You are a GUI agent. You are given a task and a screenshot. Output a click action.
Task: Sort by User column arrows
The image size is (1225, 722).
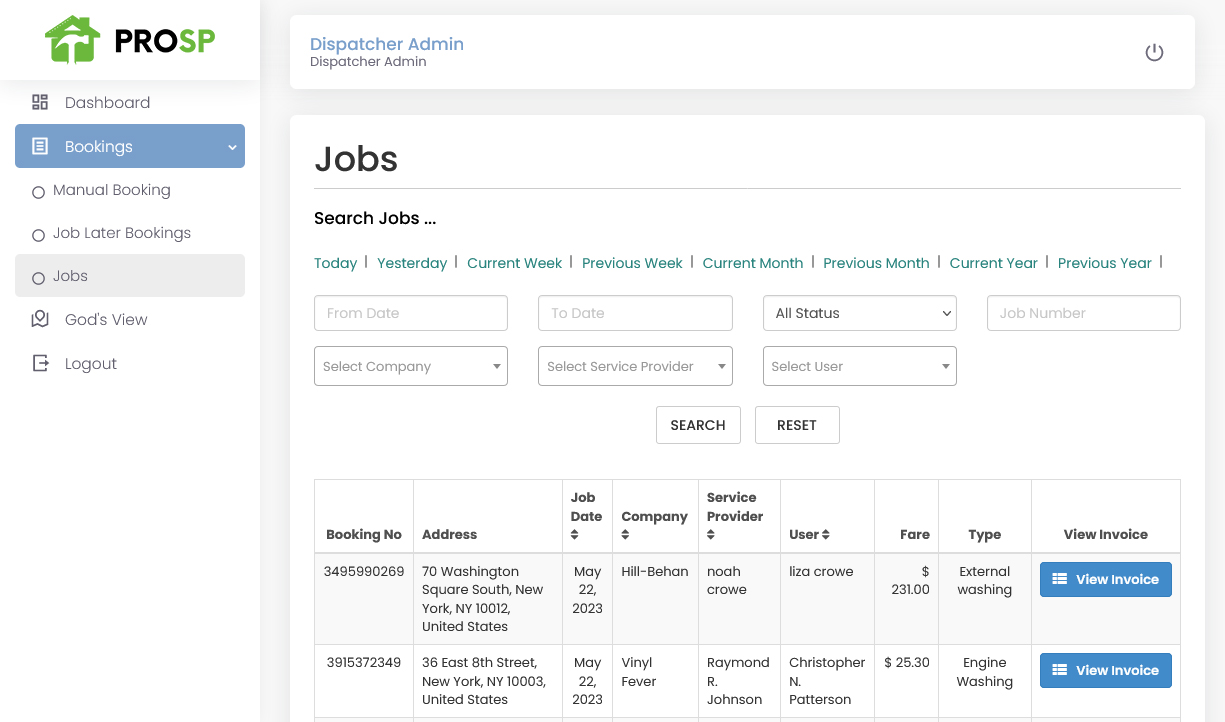pos(825,535)
